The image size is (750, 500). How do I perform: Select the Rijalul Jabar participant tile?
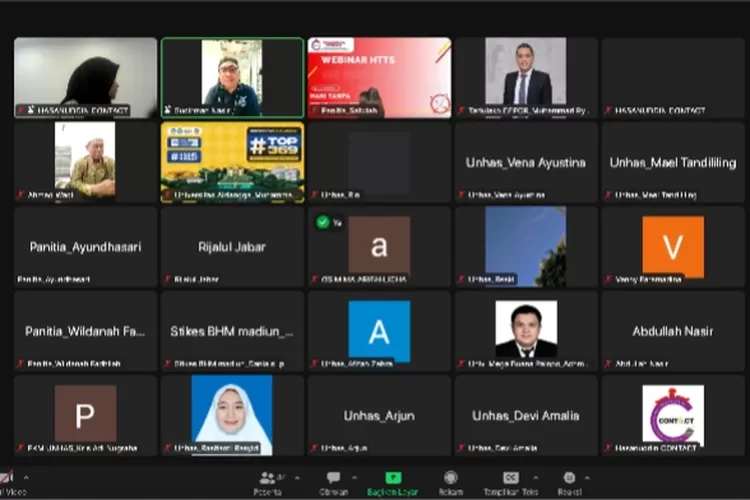coord(232,247)
